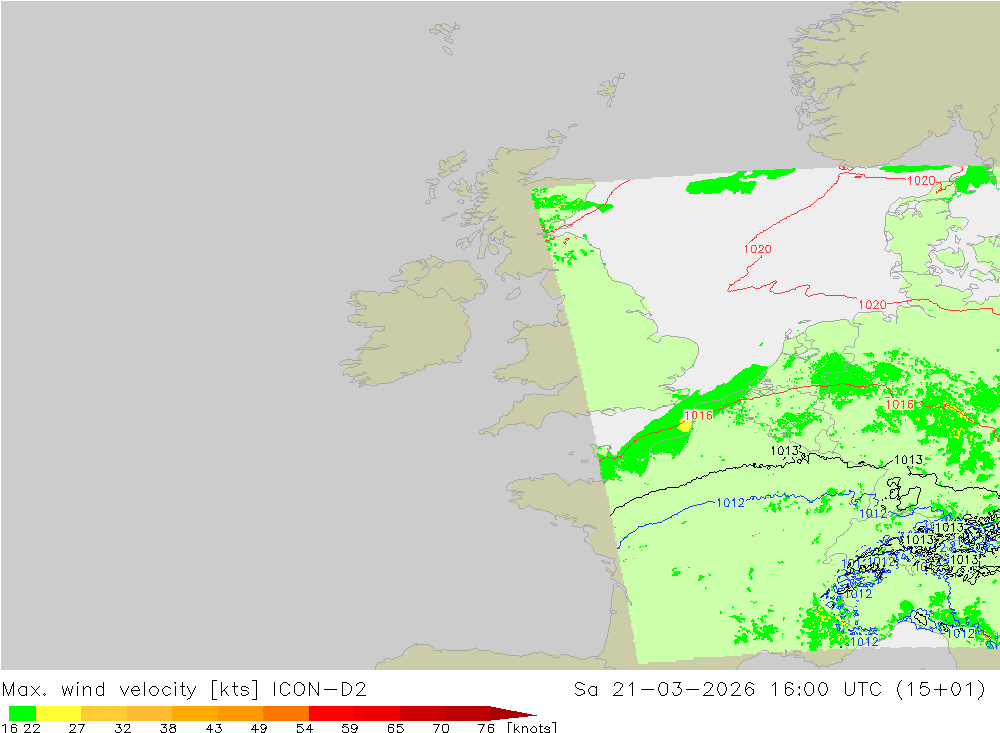Image resolution: width=1000 pixels, height=733 pixels.
Task: Click the '(15+01)' forecast offset text
Action: click(x=941, y=690)
